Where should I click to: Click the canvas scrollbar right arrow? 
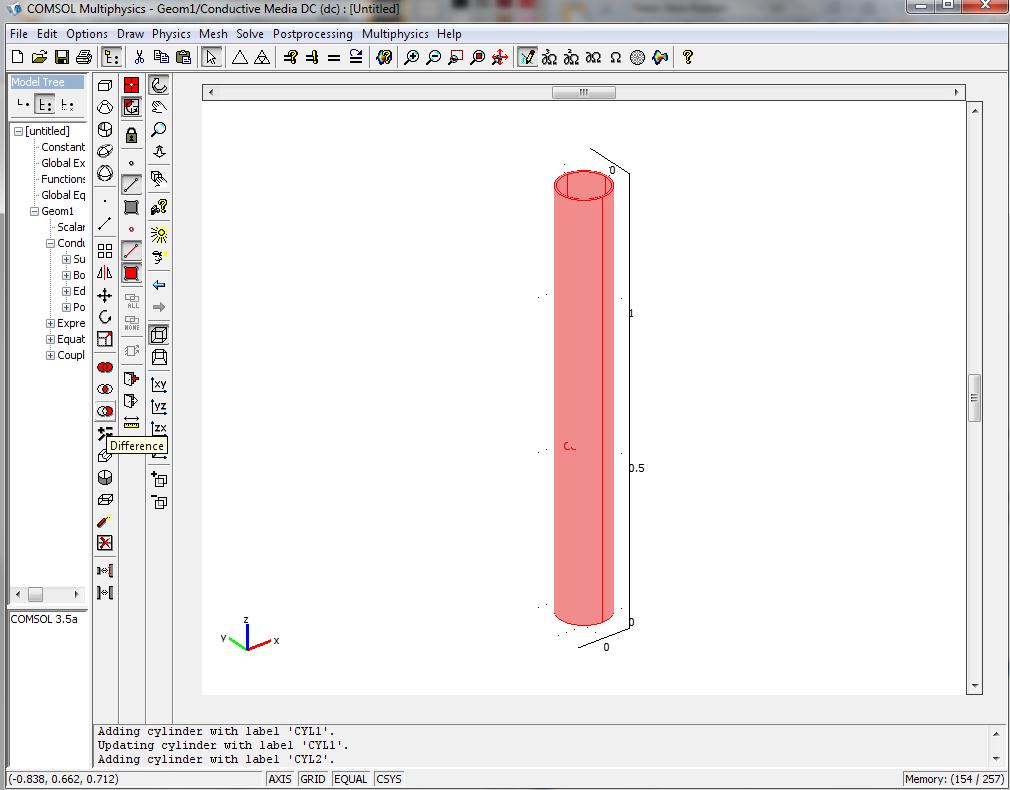[x=957, y=92]
